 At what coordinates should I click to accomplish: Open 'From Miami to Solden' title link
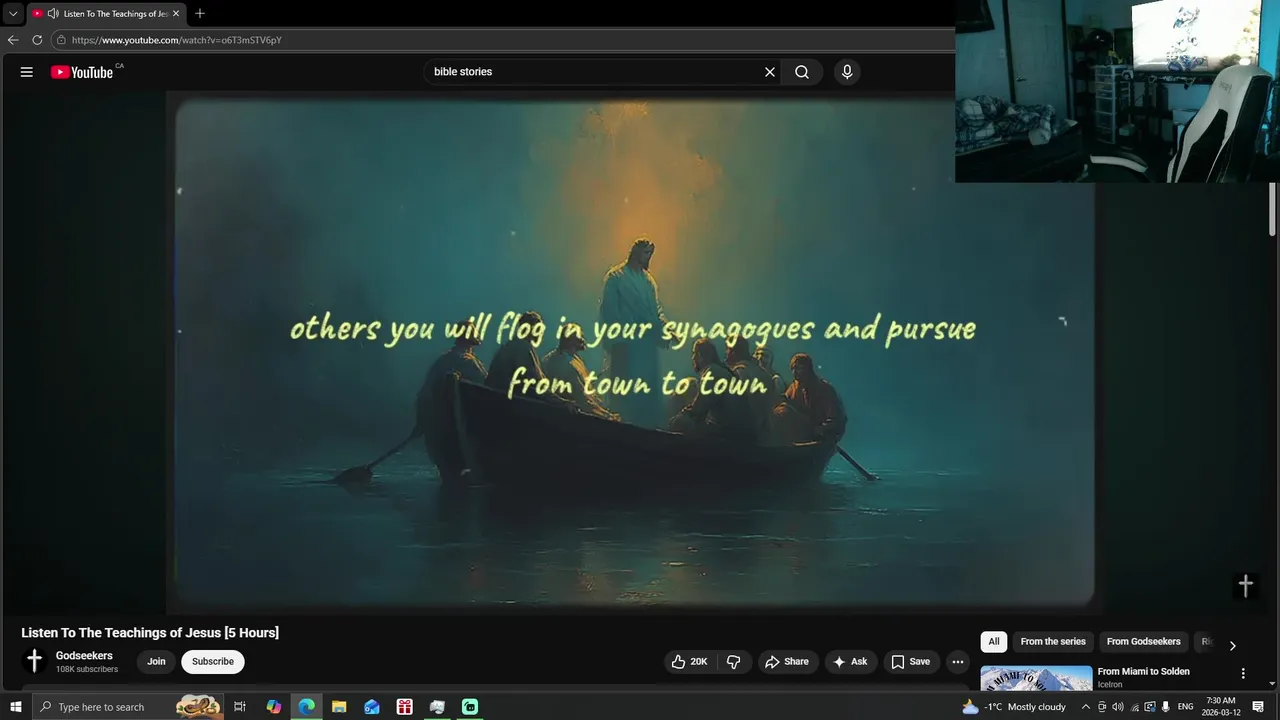point(1143,672)
